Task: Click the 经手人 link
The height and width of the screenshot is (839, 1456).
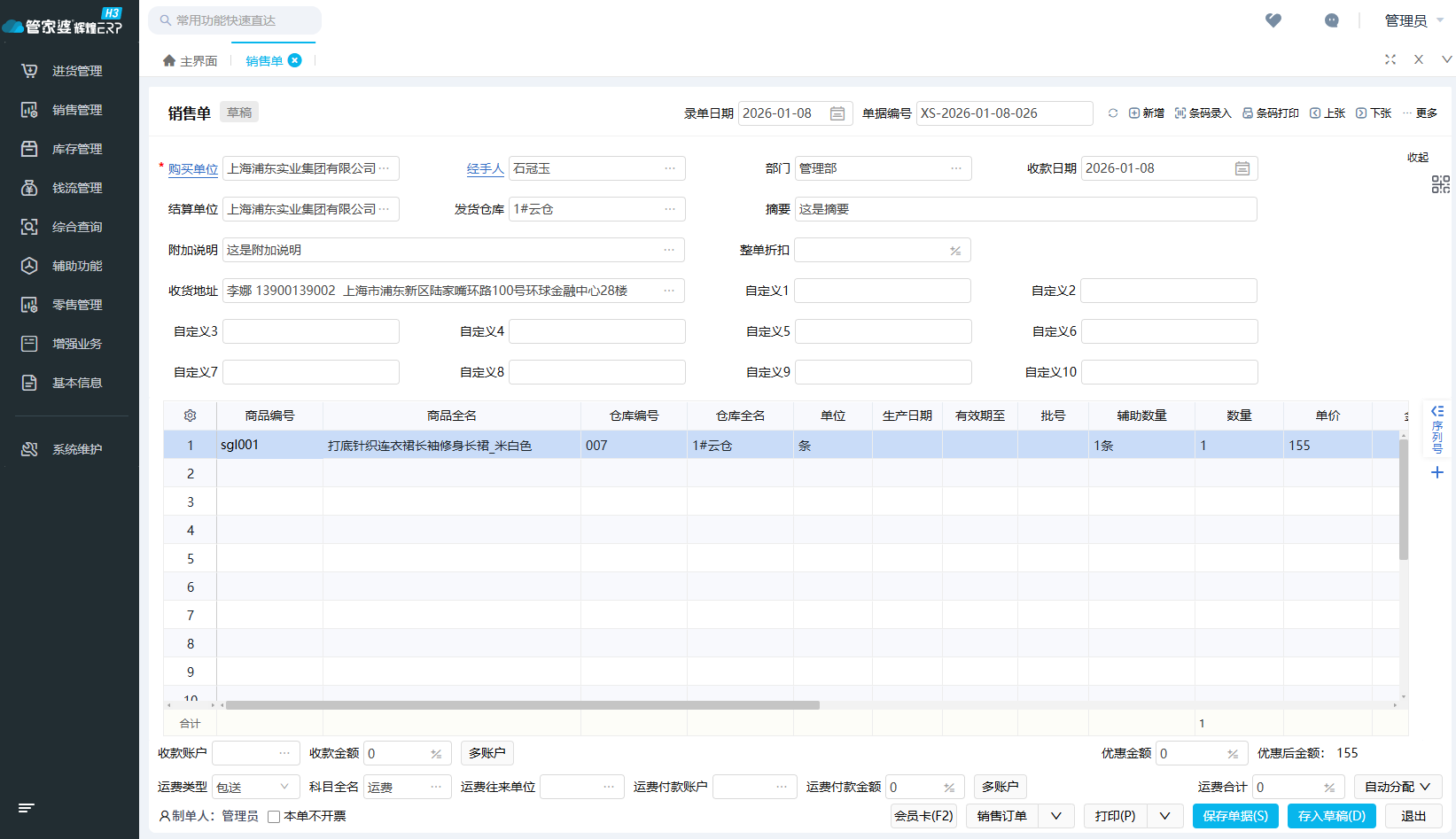Action: tap(486, 169)
